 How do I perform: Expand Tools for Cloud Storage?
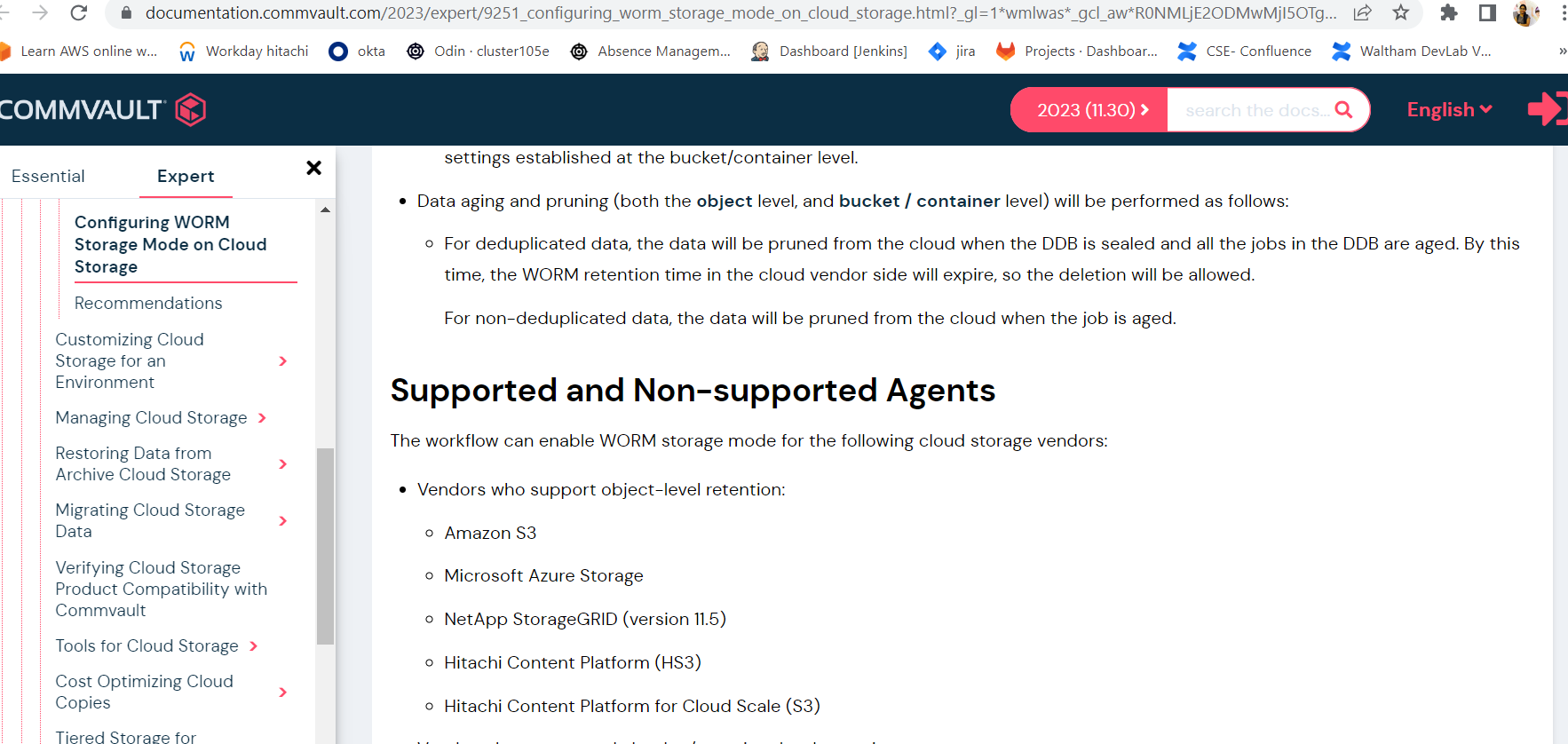[253, 646]
